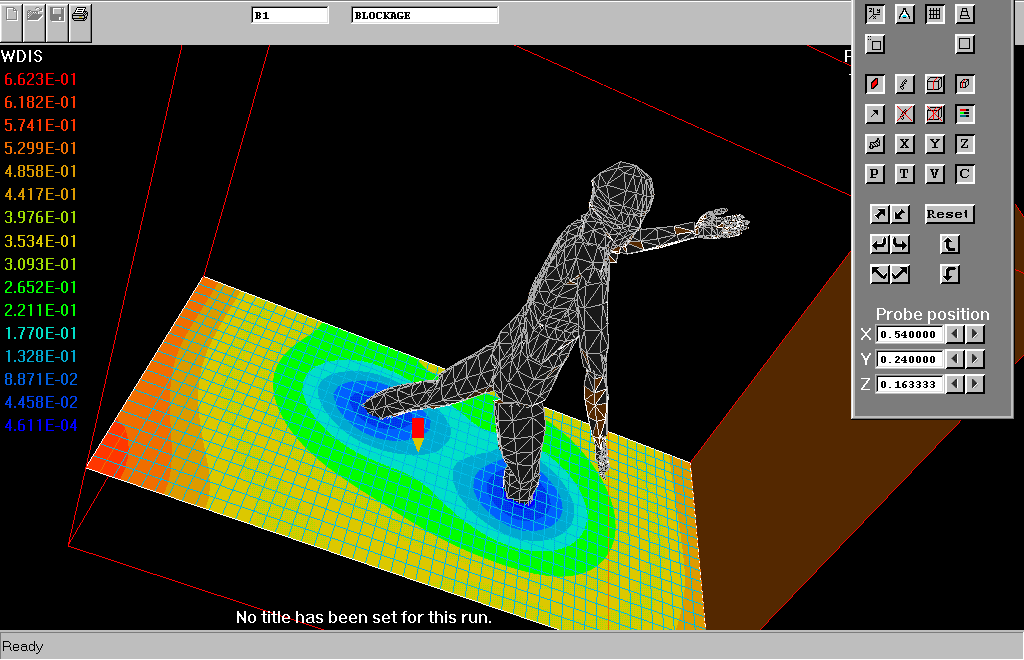Click the New file icon
Screen dimensions: 1024x660
(x=12, y=15)
